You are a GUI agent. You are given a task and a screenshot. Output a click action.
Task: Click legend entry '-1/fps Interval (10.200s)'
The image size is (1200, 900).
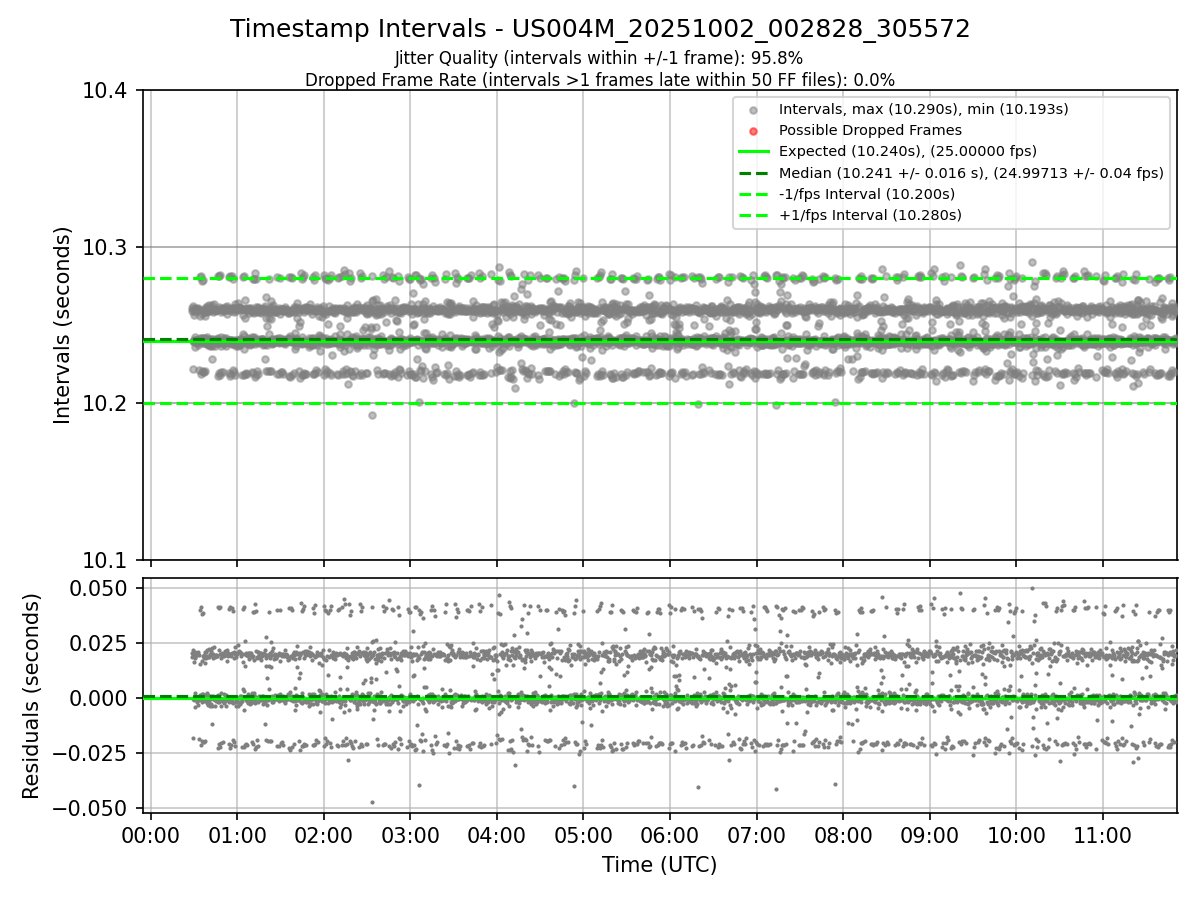coord(867,194)
